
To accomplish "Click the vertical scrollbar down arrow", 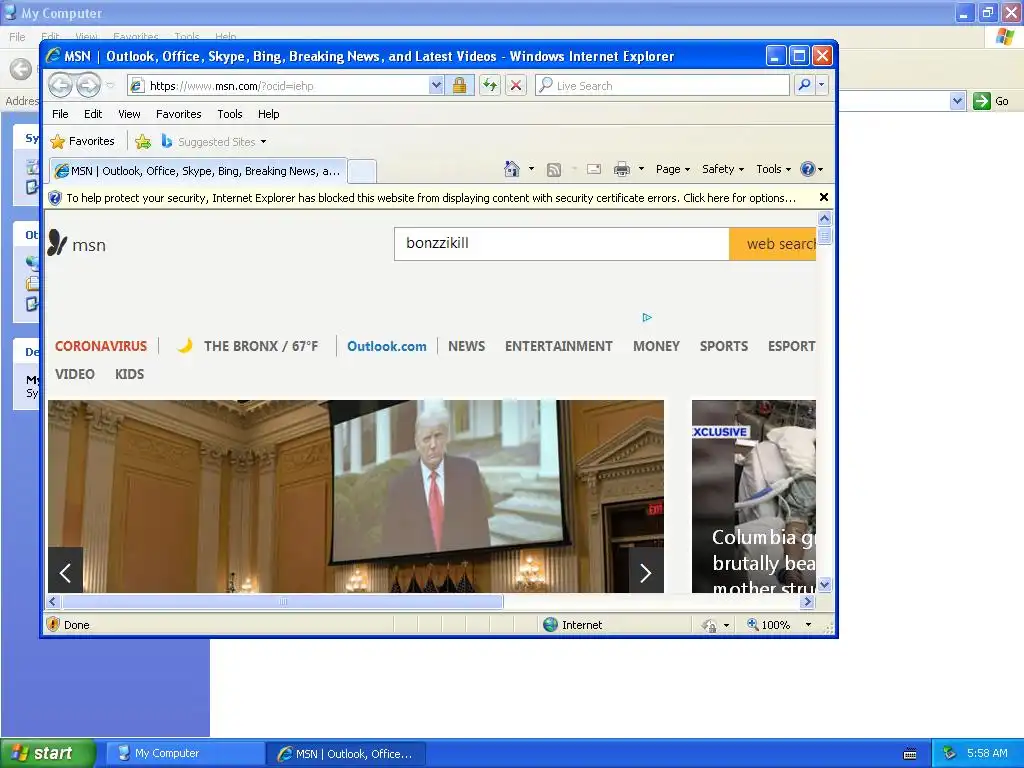I will (824, 584).
